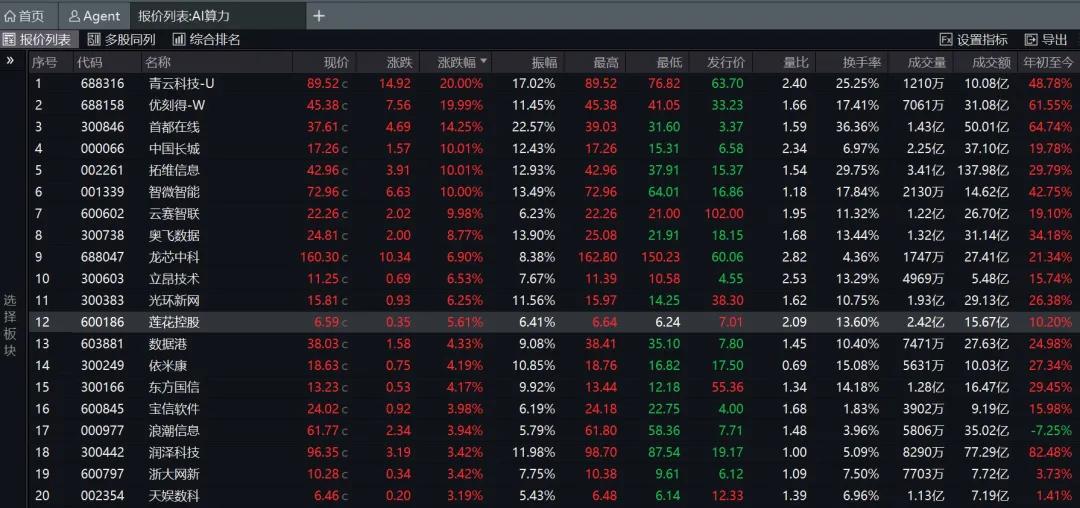Click 137.98亿 turnover of 拓维信息

(983, 171)
